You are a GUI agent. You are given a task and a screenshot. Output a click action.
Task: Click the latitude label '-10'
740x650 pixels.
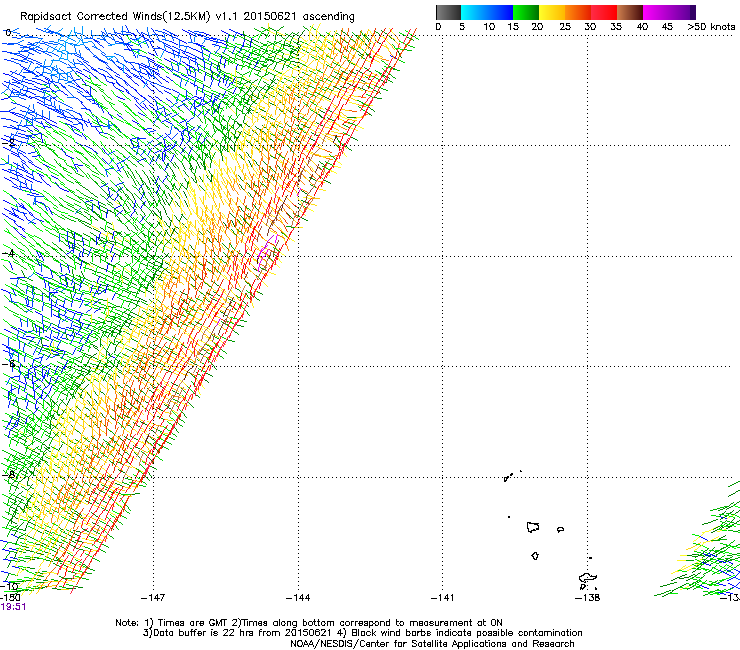coord(9,586)
